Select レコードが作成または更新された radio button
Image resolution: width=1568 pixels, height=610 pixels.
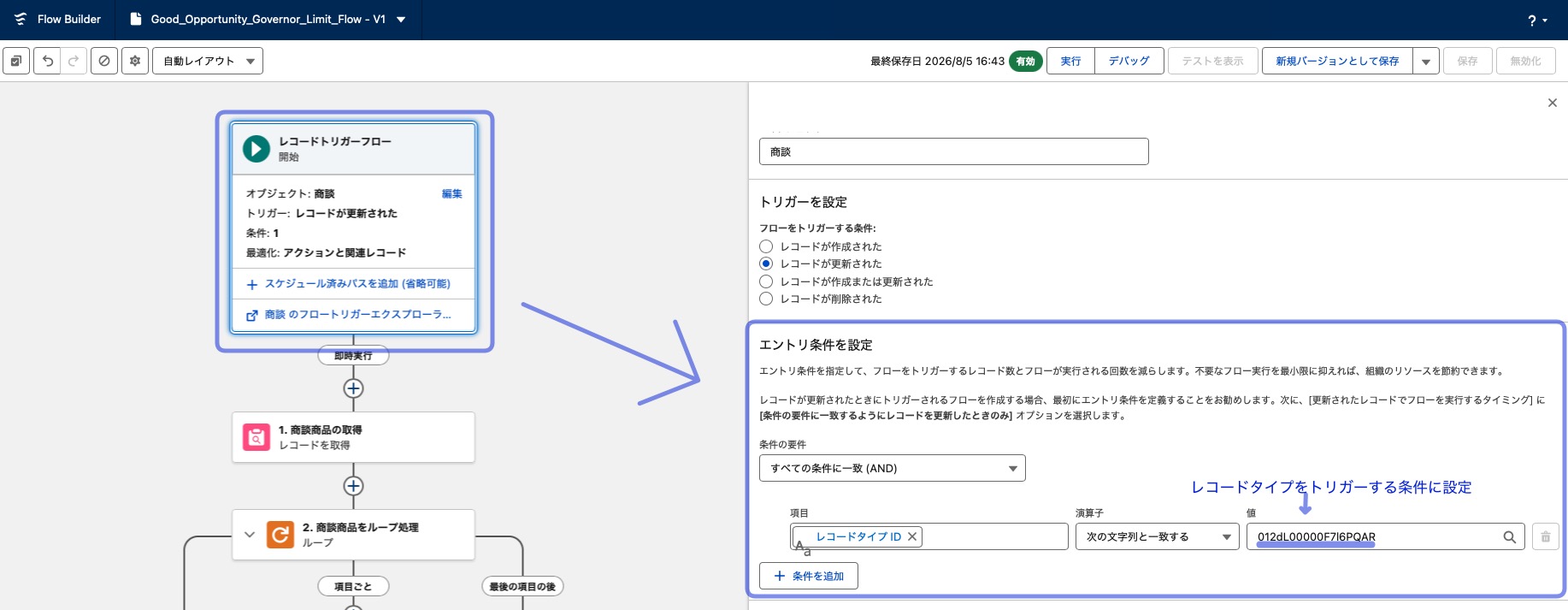(766, 281)
